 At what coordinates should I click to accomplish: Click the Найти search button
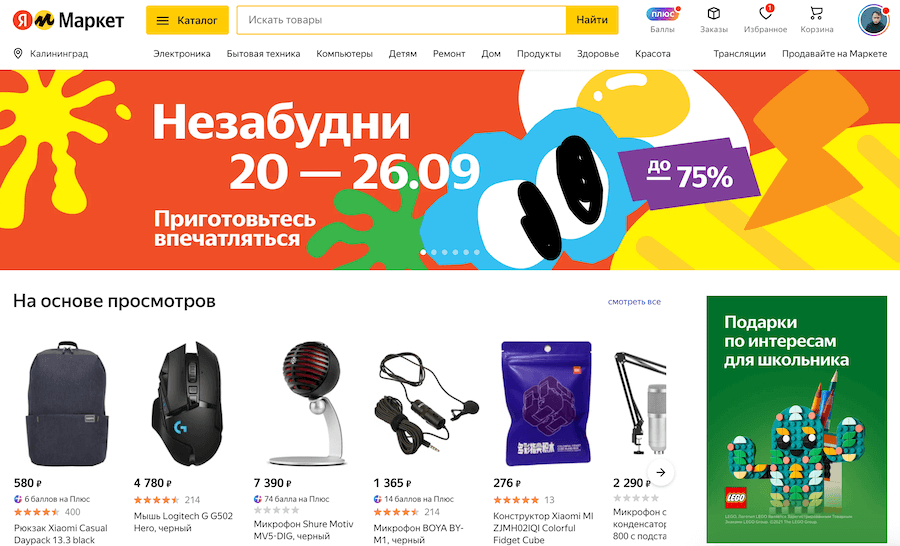(592, 20)
